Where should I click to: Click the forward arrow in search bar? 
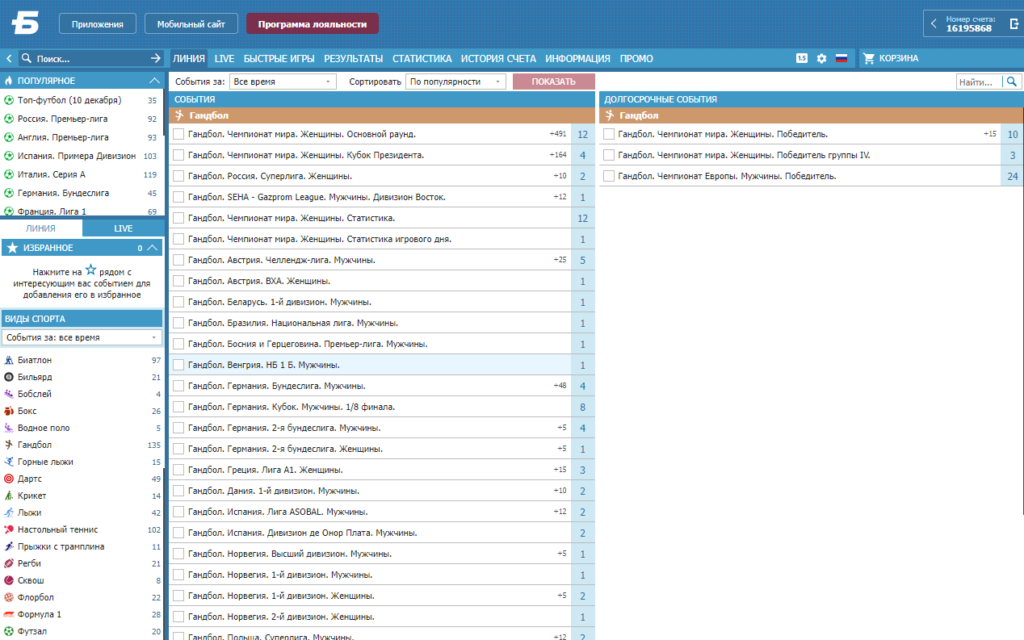tap(155, 58)
